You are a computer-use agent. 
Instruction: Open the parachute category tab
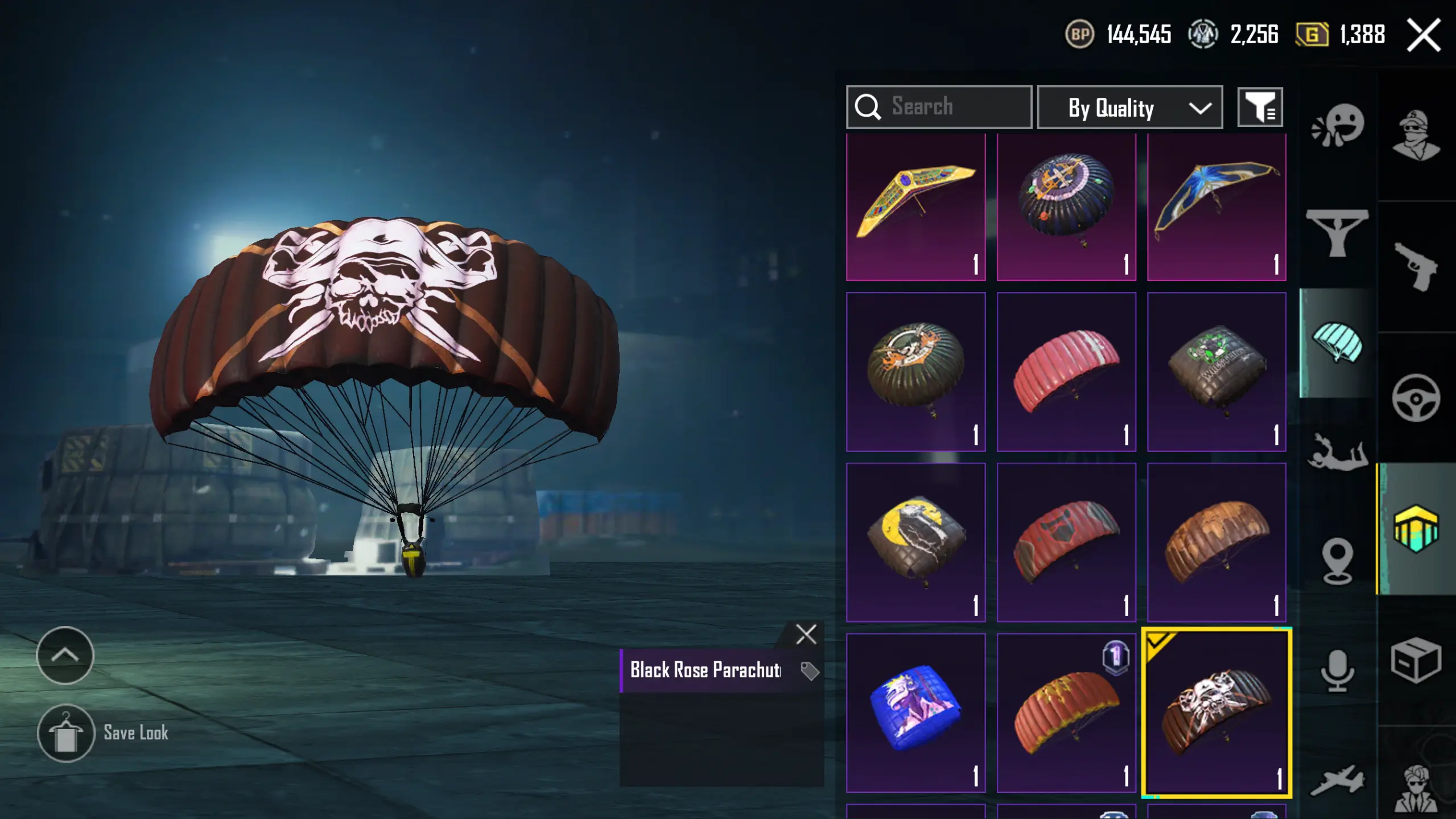point(1338,342)
